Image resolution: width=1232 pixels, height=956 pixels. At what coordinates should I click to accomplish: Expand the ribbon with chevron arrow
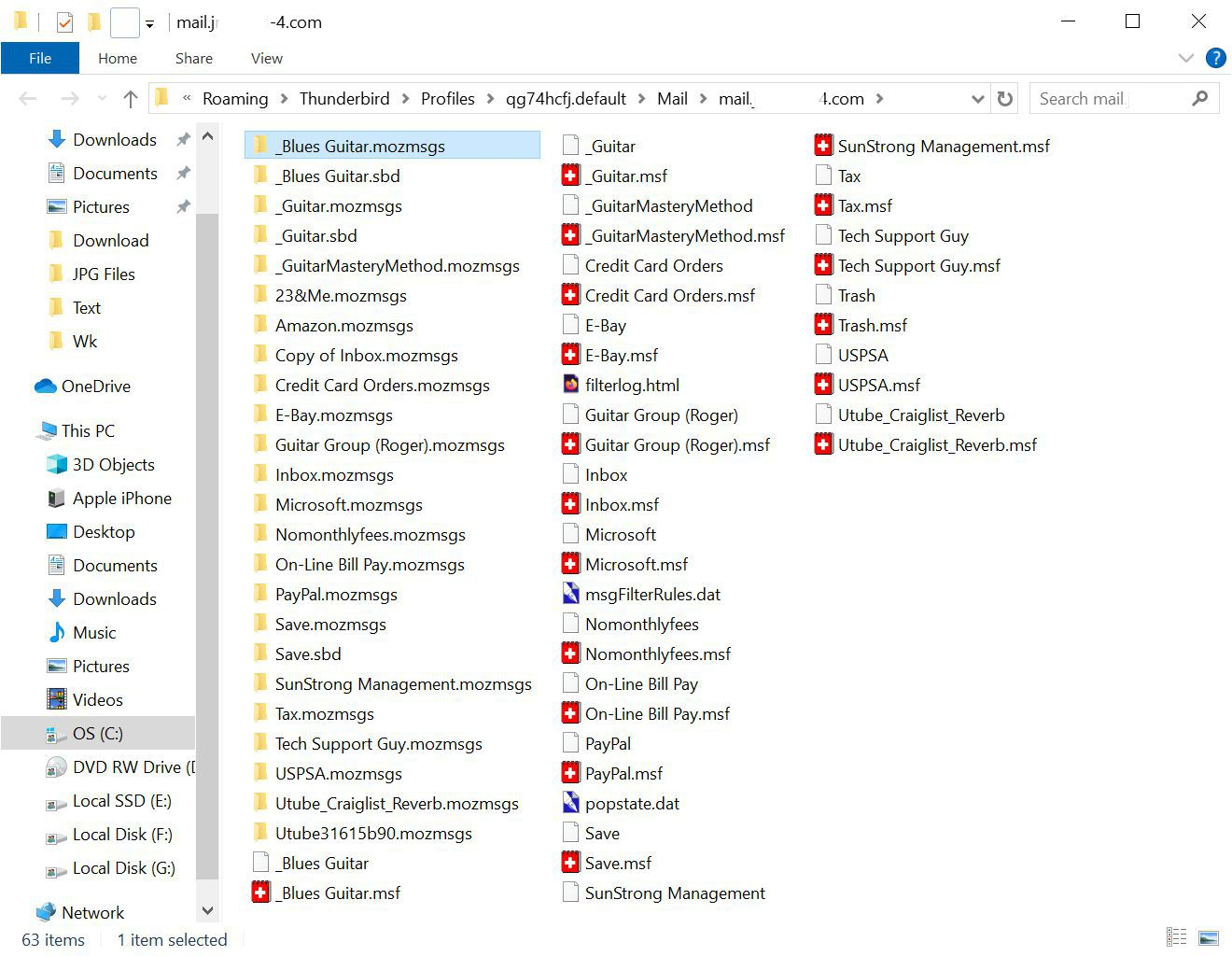point(1186,58)
